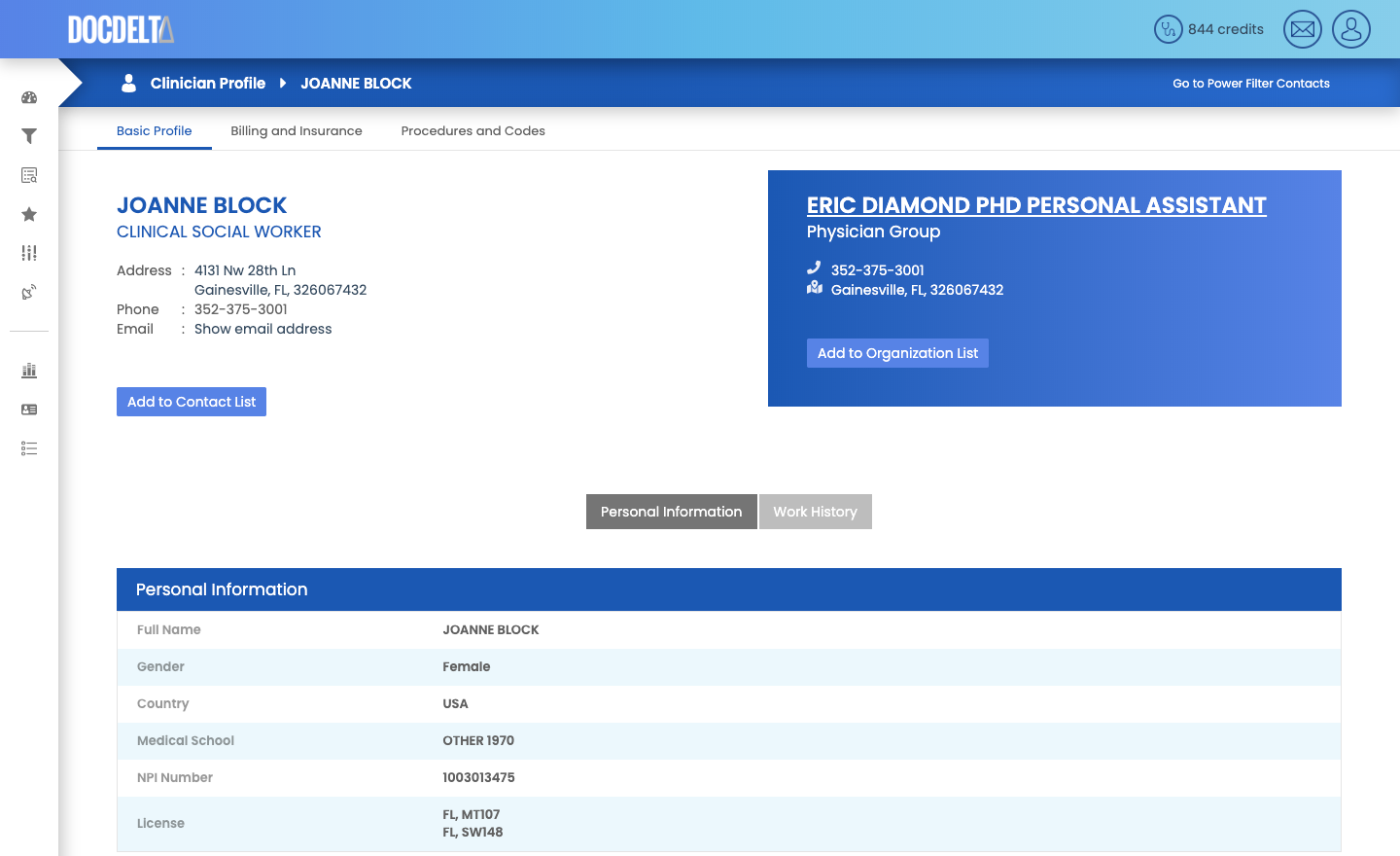Click the Add to Contact List button

(x=192, y=402)
